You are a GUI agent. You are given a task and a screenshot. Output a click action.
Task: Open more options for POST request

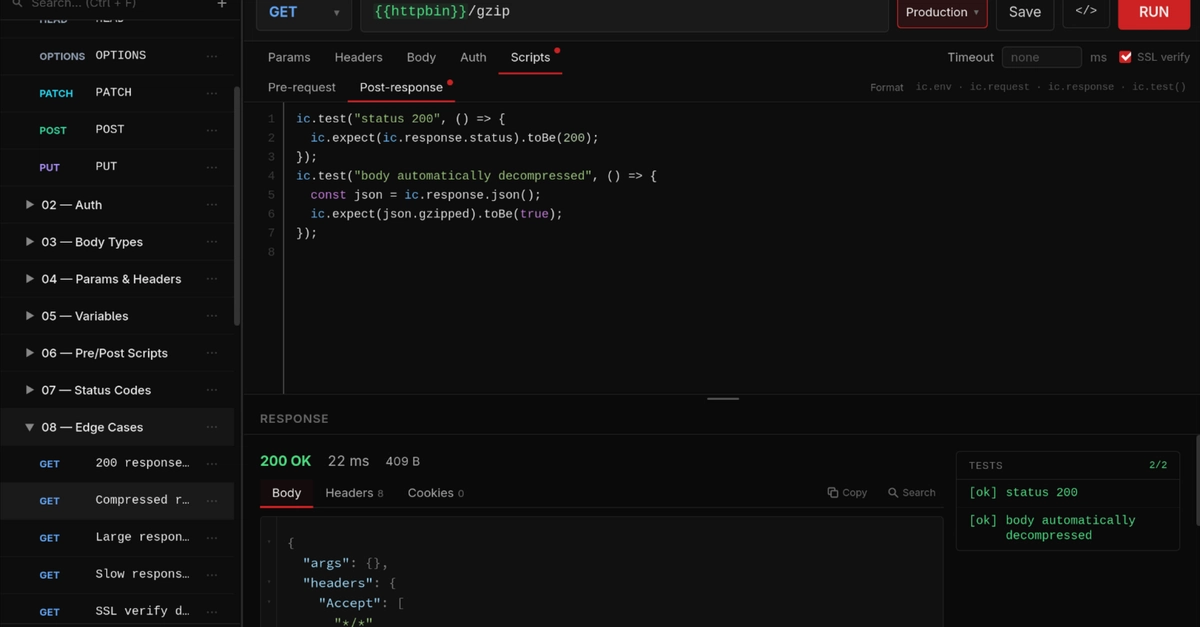pos(212,130)
